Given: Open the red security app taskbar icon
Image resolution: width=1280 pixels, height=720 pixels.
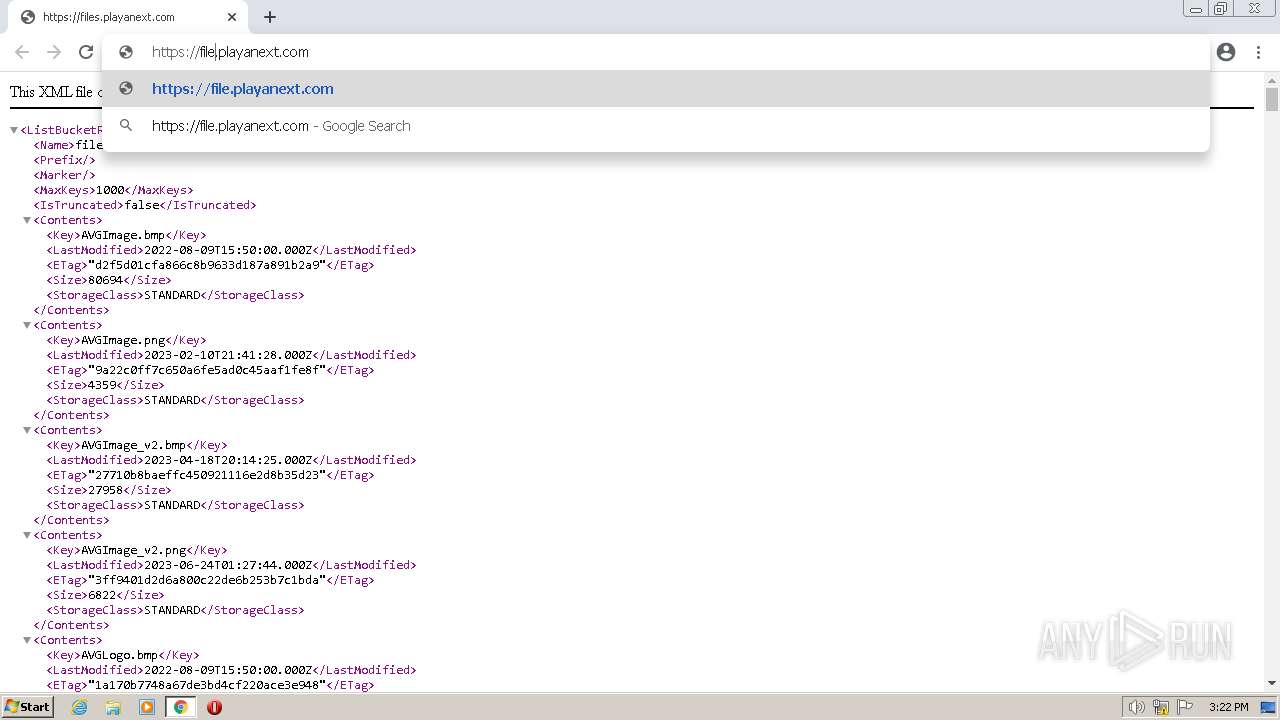Looking at the screenshot, I should 214,707.
